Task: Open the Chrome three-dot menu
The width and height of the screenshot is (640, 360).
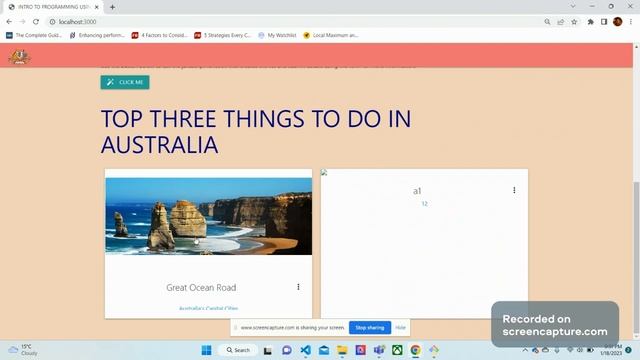Action: point(631,22)
